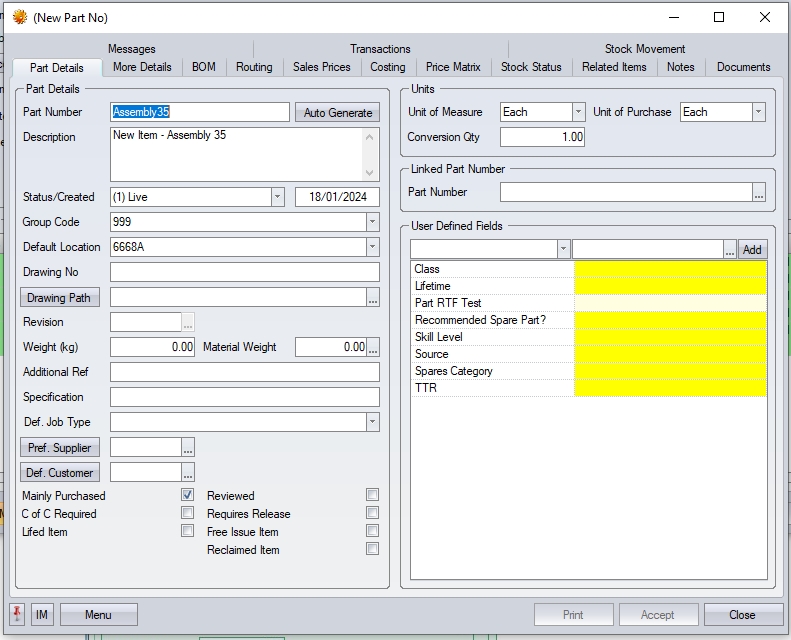The width and height of the screenshot is (791, 640).
Task: Tick the Reviewed checkbox
Action: pos(372,495)
